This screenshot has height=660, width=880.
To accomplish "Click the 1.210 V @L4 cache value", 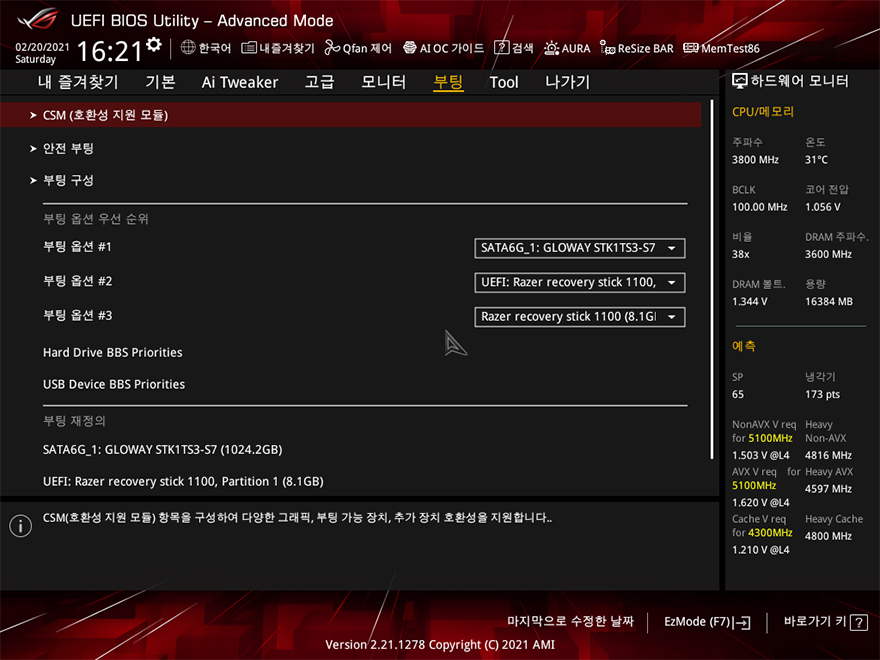I will click(x=760, y=550).
